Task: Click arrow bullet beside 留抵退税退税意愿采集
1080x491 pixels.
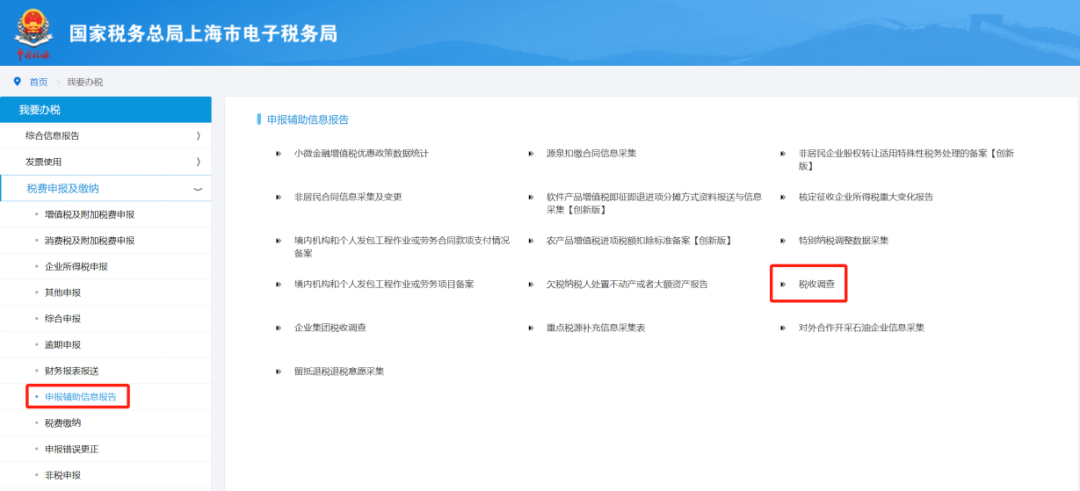Action: click(278, 371)
